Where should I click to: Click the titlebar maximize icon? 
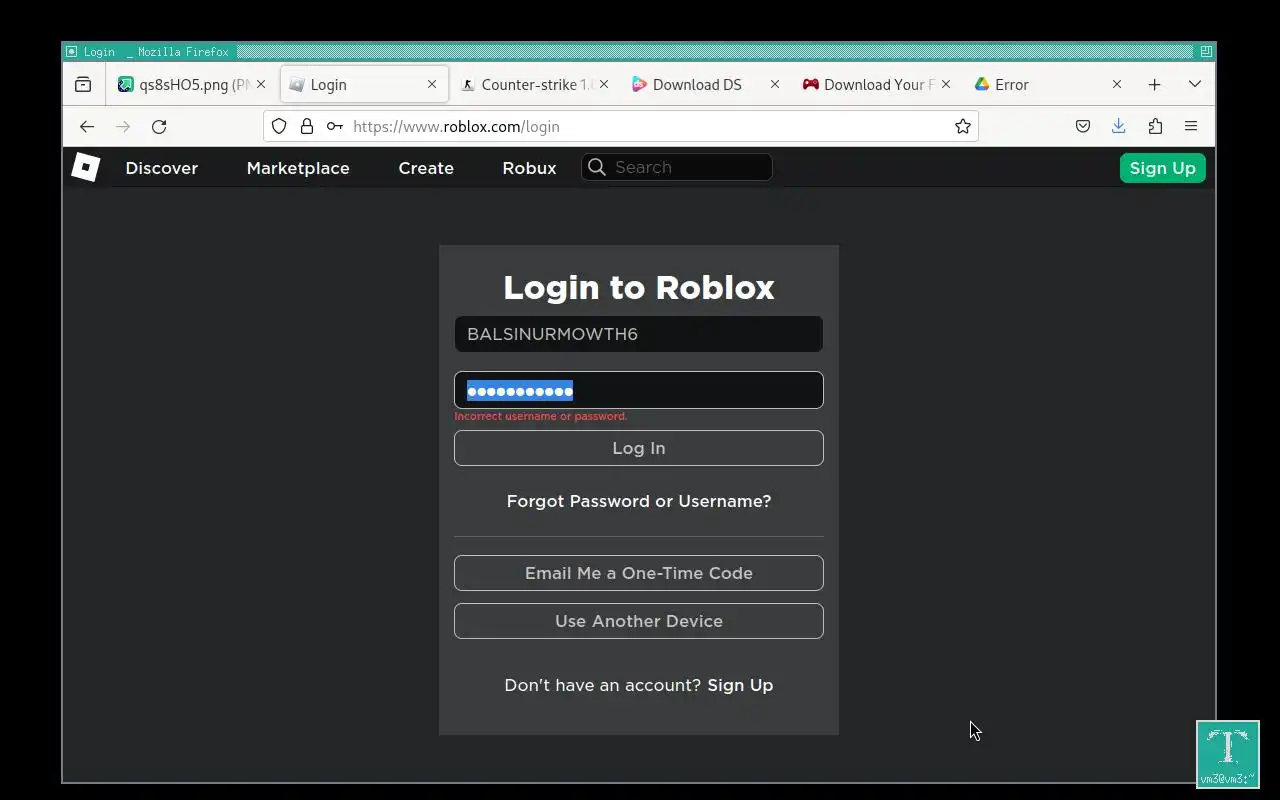click(1206, 51)
